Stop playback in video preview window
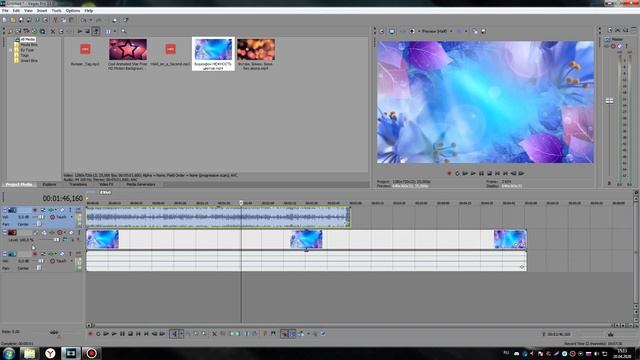This screenshot has height=360, width=640. point(489,173)
